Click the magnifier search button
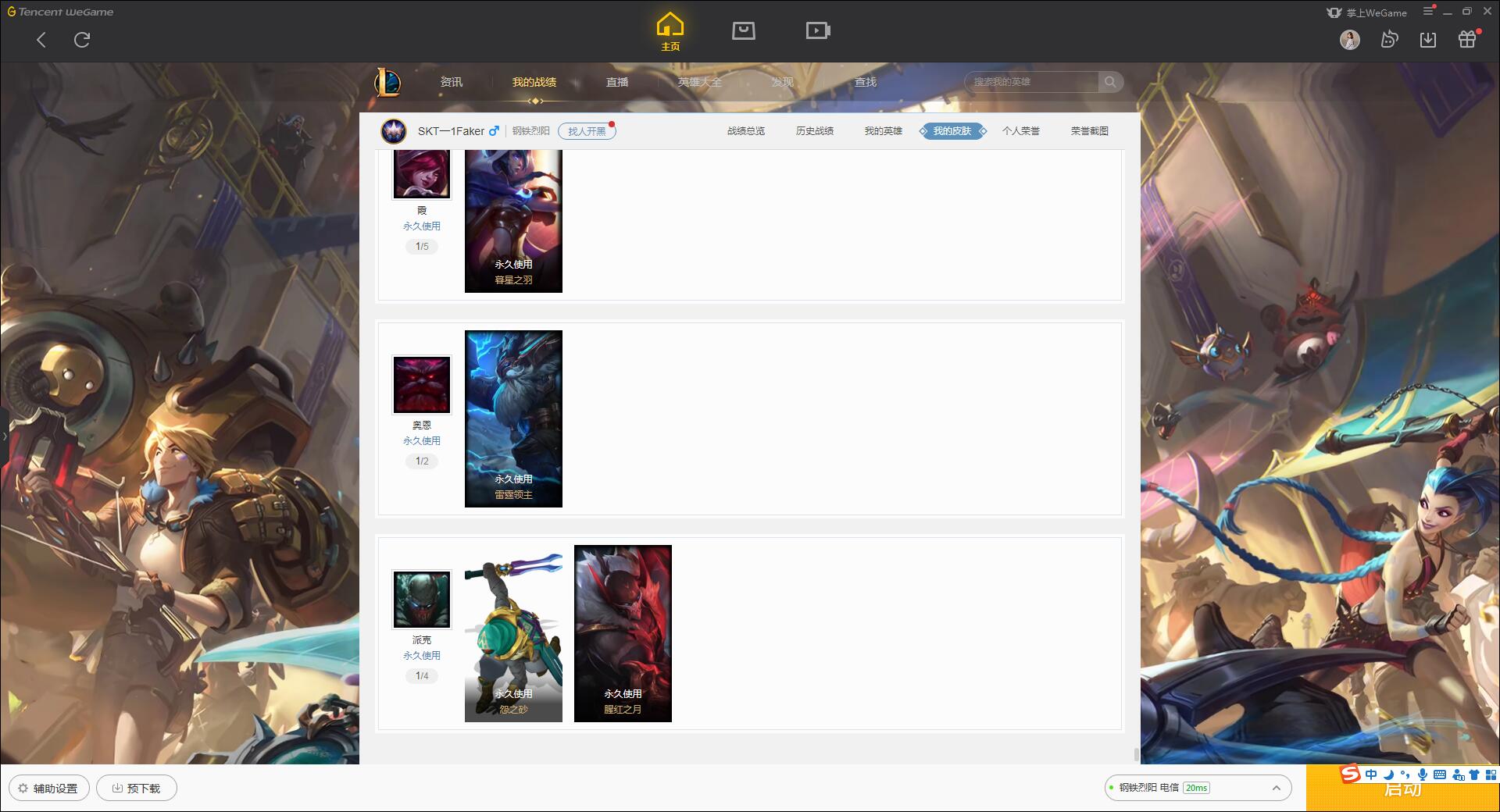The image size is (1500, 812). tap(1110, 82)
